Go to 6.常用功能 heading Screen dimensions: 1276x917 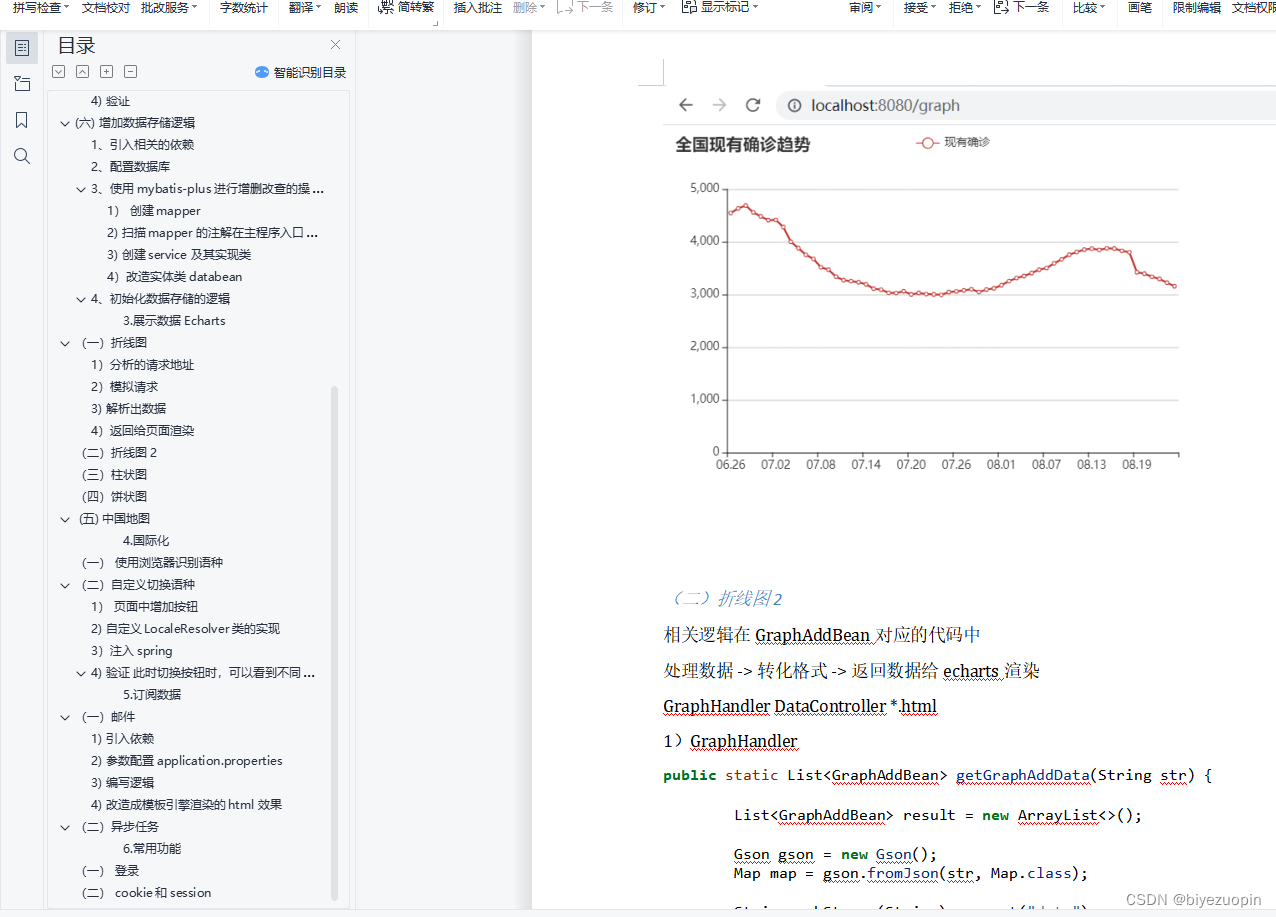pos(152,849)
